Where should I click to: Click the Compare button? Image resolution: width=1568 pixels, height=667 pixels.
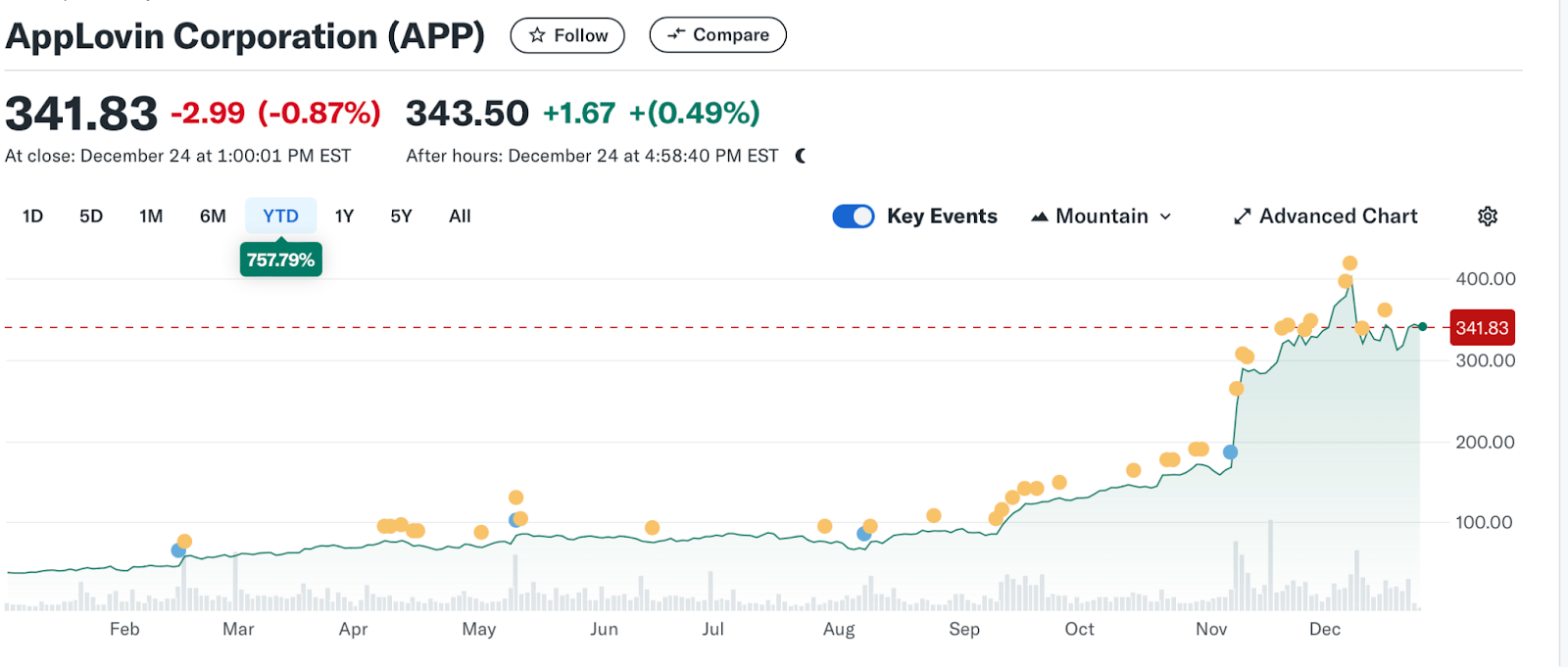[x=717, y=34]
